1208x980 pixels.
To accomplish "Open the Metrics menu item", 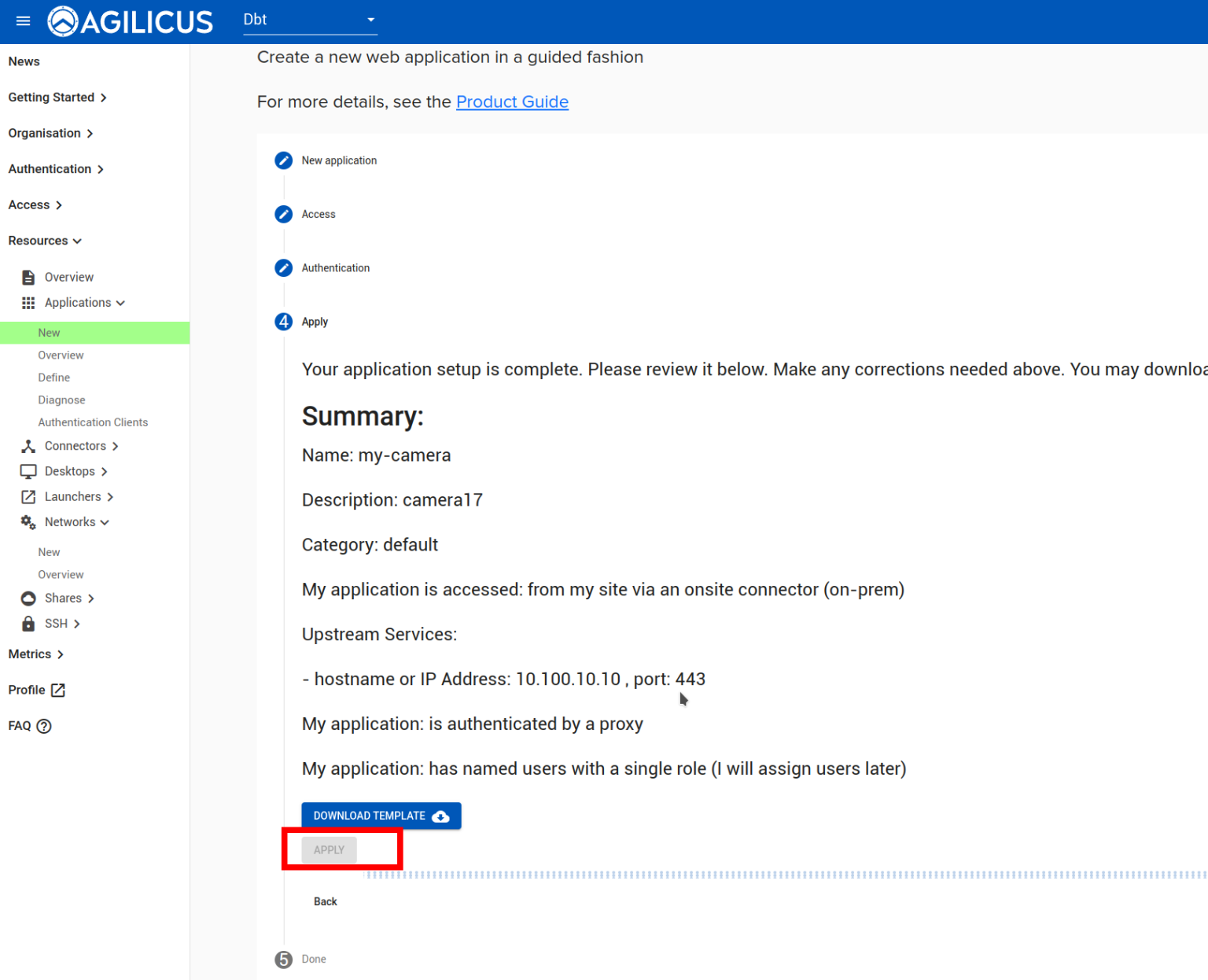I will click(30, 654).
